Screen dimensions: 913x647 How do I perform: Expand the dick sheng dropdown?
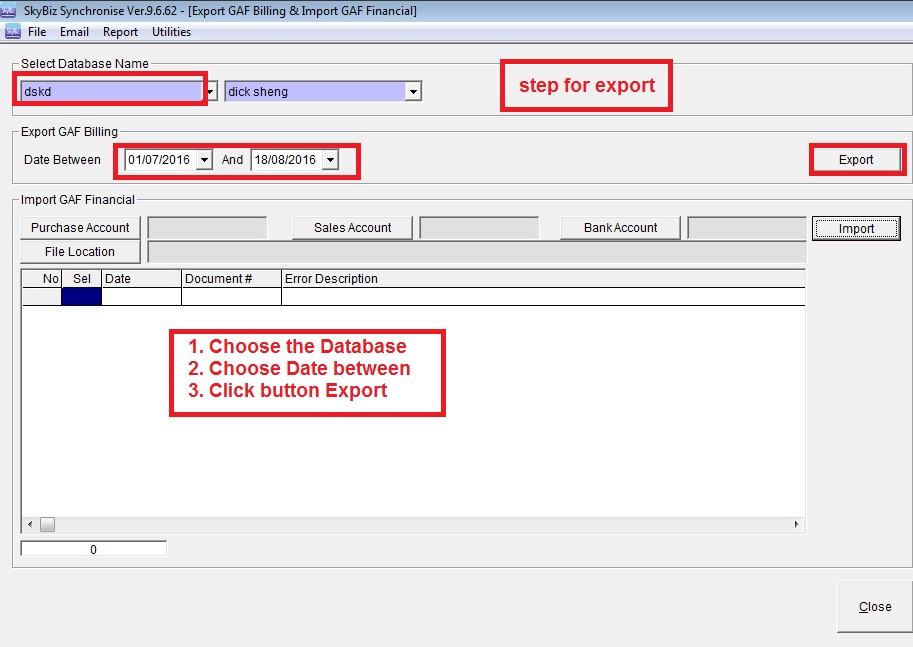coord(413,92)
